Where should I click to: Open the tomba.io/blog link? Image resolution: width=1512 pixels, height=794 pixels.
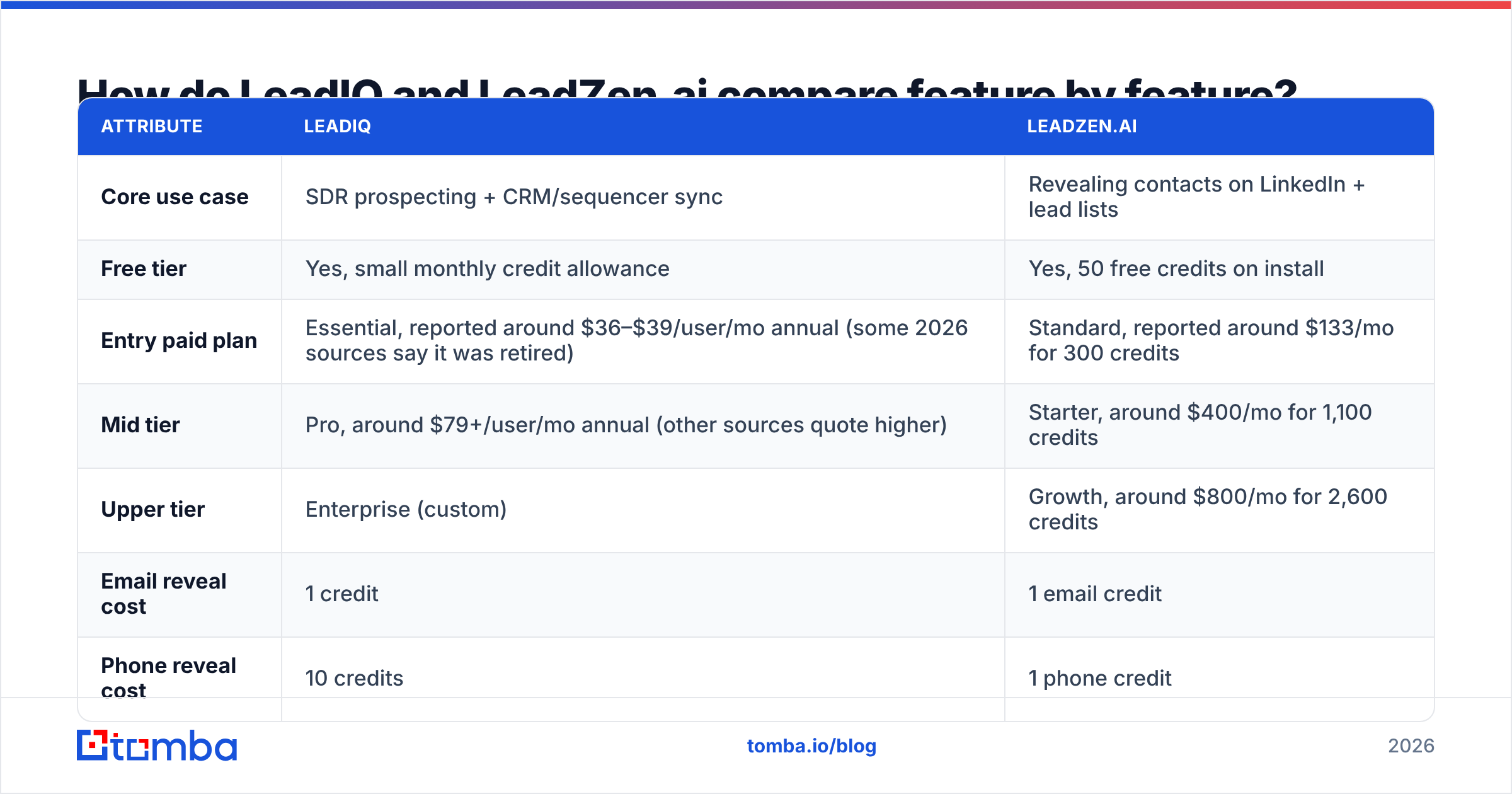[811, 746]
